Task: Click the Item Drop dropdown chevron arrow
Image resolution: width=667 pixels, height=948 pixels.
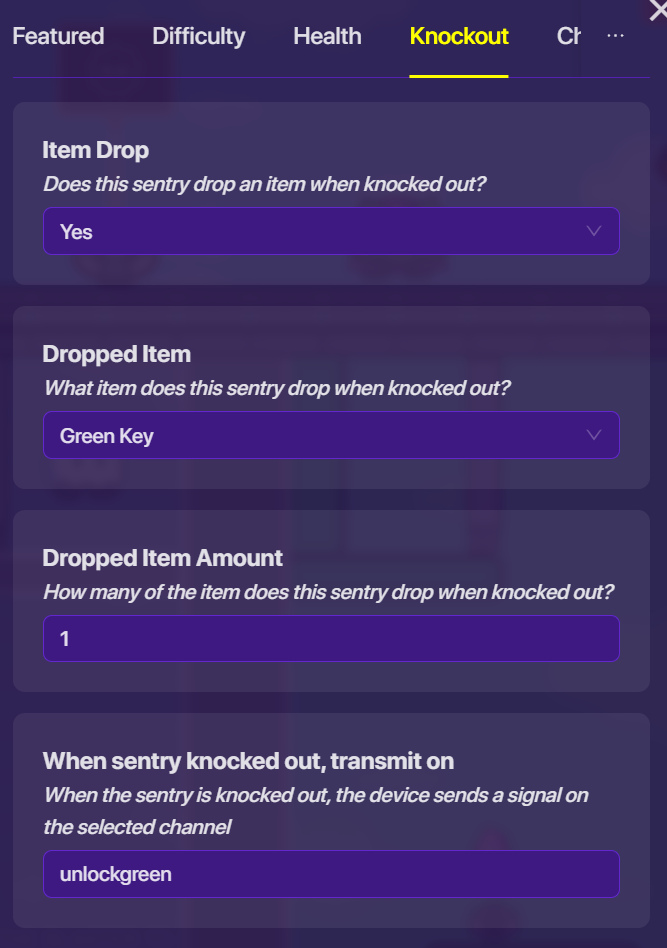Action: (594, 231)
